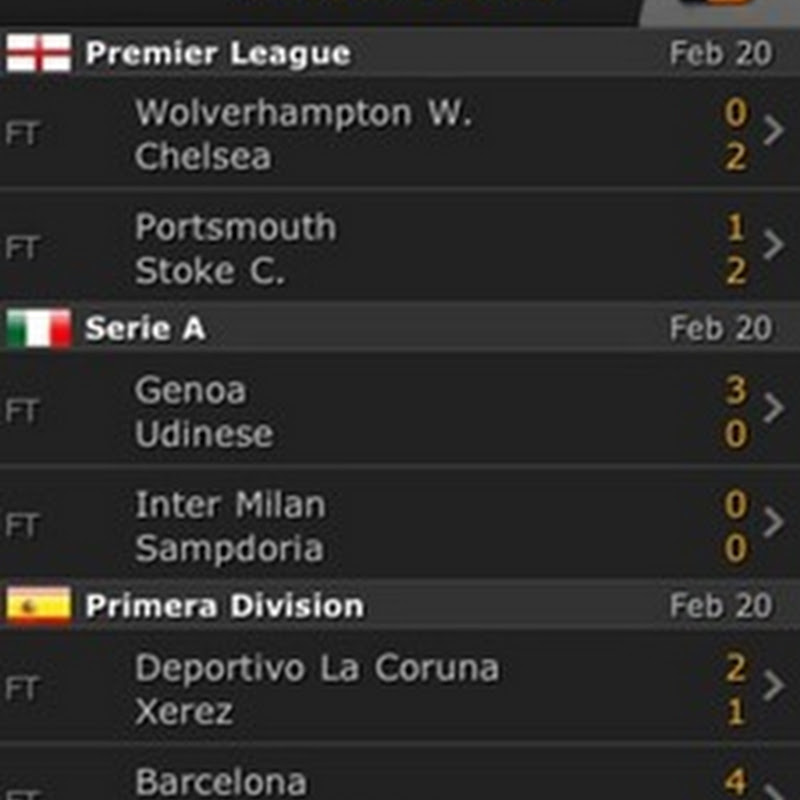
Task: Click the Genoa team name
Action: (x=190, y=389)
